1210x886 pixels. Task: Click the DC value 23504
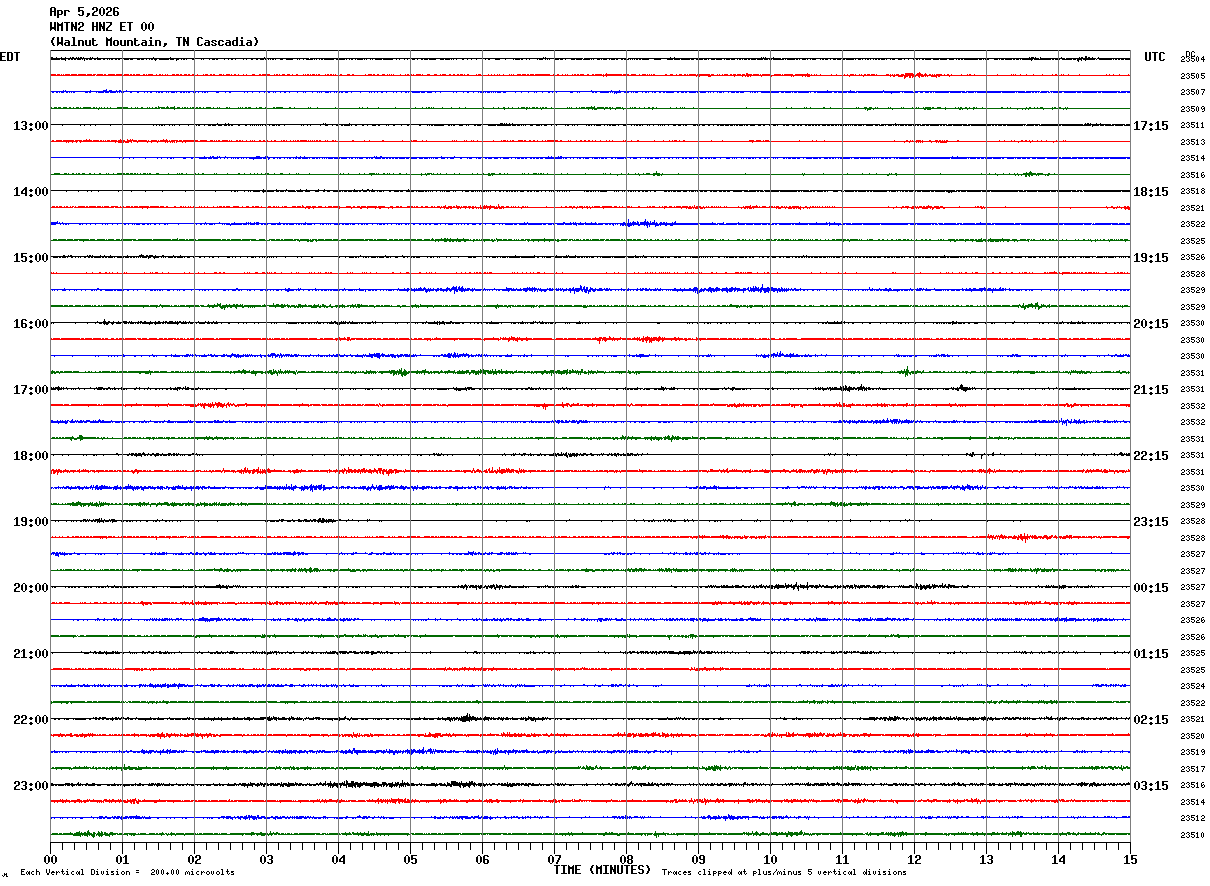click(1192, 60)
